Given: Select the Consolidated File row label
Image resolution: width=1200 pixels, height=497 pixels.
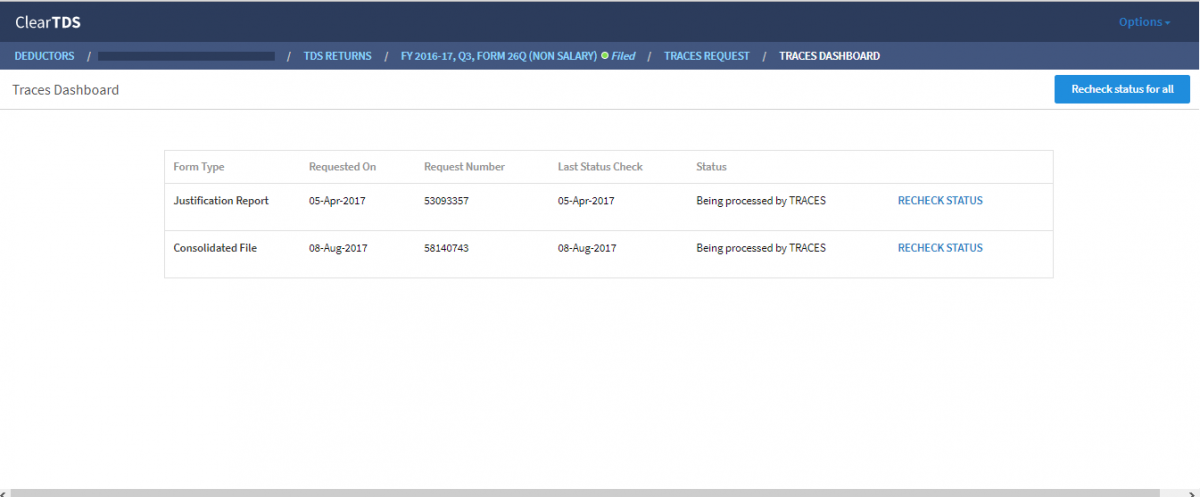Looking at the screenshot, I should 215,248.
